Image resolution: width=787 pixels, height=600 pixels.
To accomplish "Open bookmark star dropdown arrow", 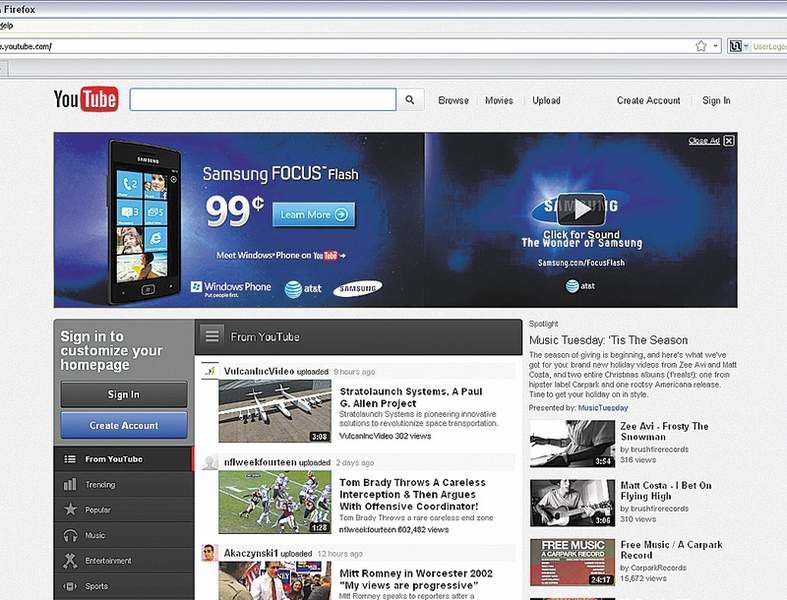I will [715, 46].
